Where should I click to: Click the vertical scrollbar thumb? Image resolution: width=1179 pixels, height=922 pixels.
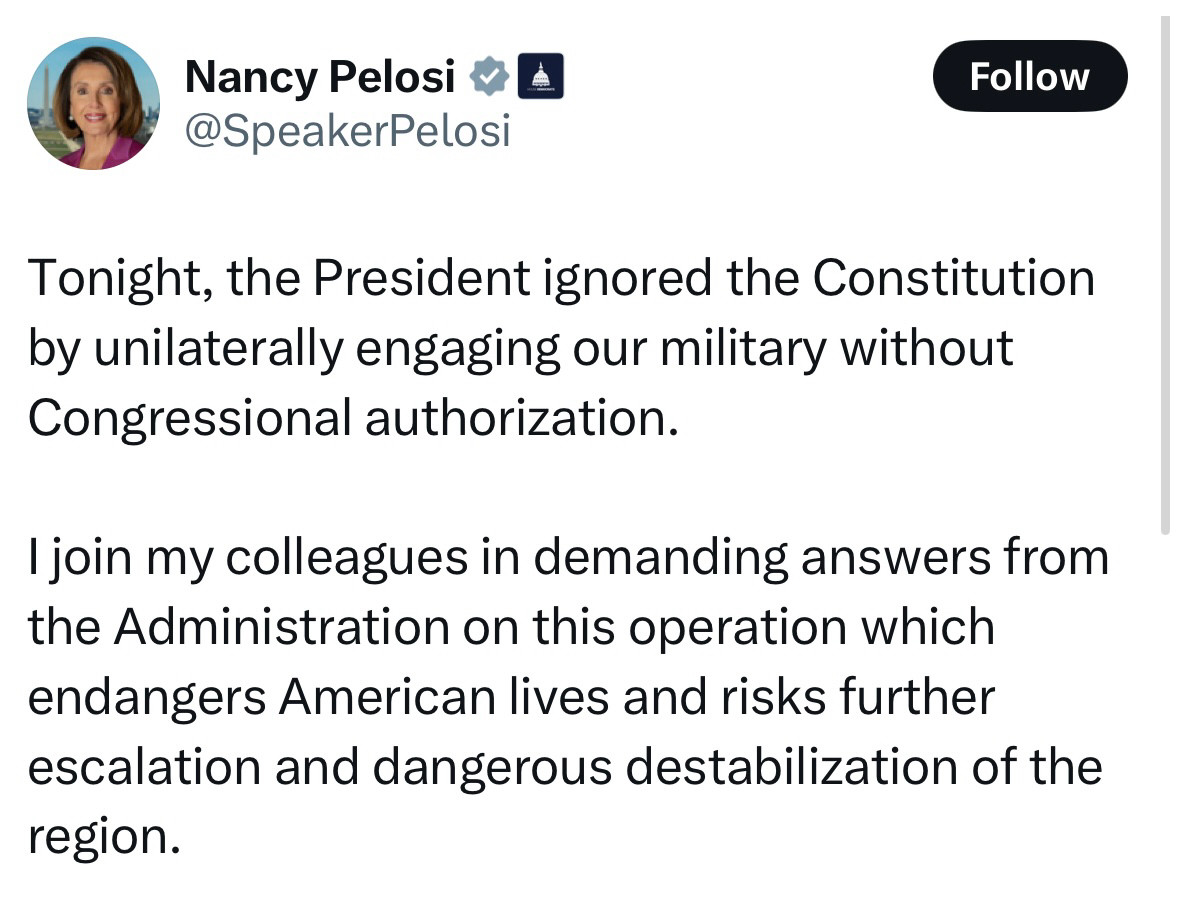click(x=1165, y=274)
